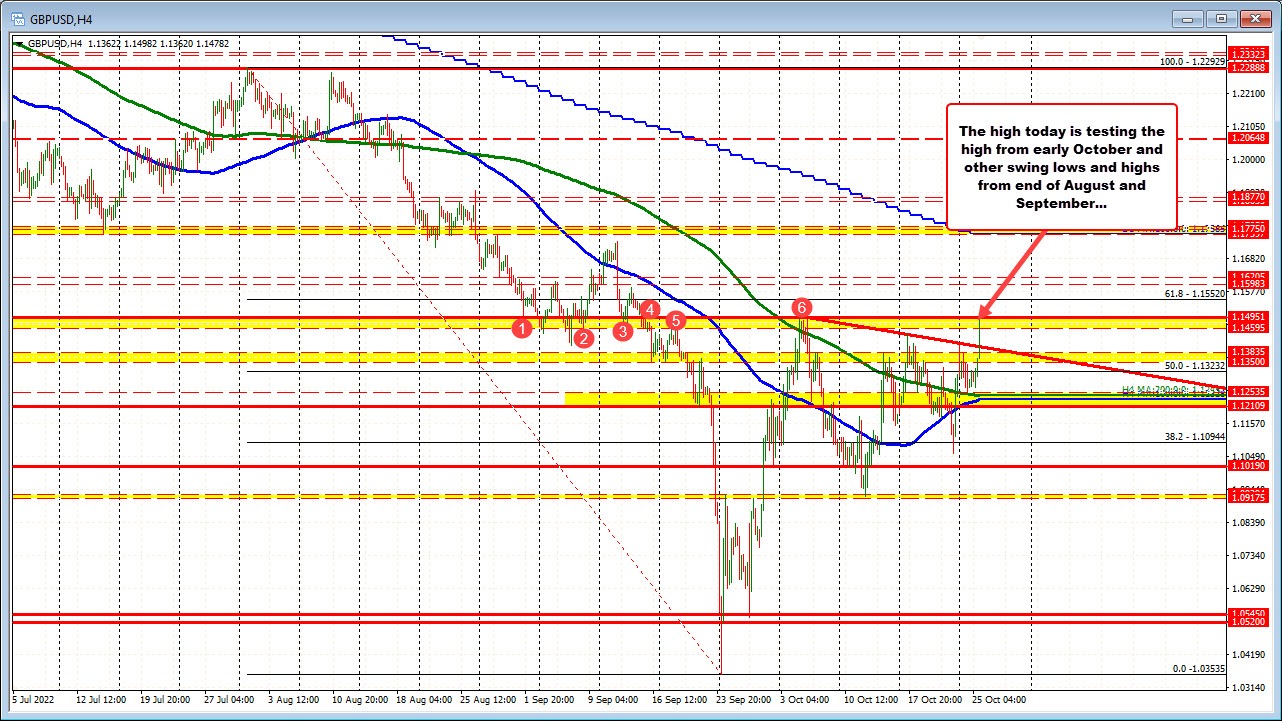Click the 1.13500 price level tag
This screenshot has width=1282, height=721.
[1248, 362]
